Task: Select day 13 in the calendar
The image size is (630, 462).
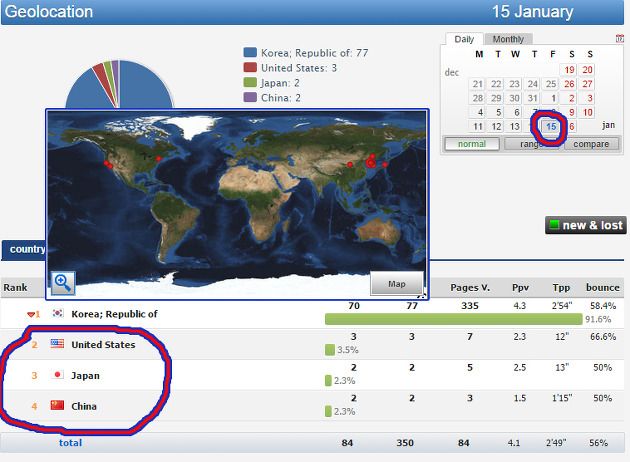Action: (x=514, y=127)
